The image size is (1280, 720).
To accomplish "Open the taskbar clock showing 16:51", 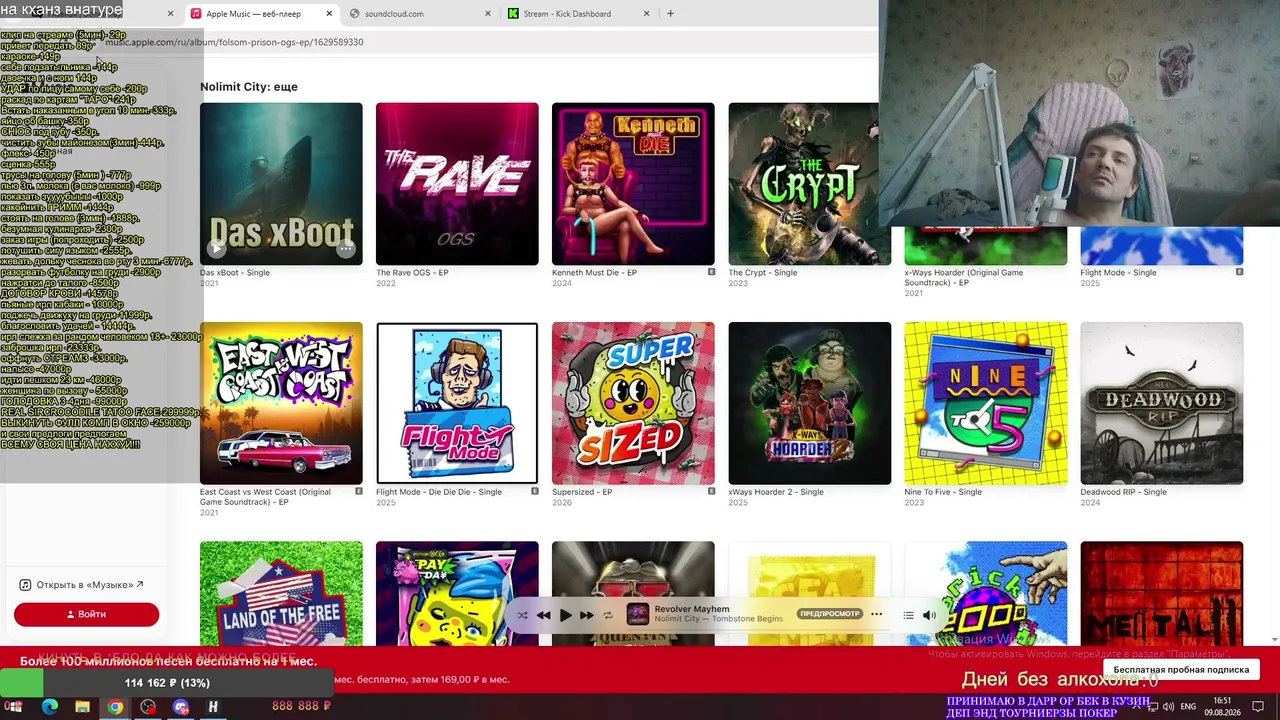I will [x=1223, y=706].
